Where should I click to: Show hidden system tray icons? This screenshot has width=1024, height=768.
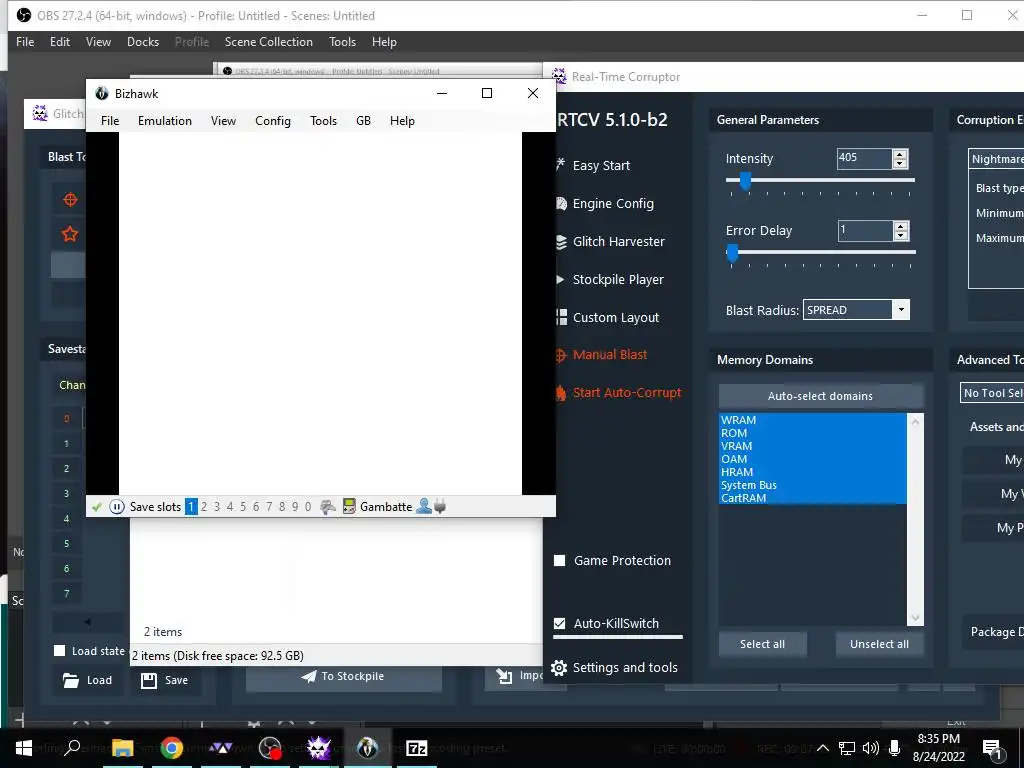[x=823, y=748]
